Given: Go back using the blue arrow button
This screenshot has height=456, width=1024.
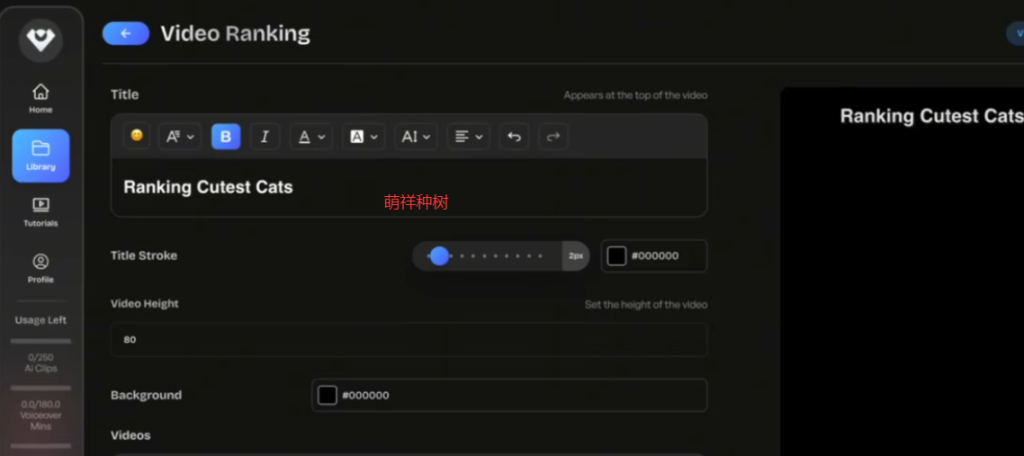Looking at the screenshot, I should 126,33.
